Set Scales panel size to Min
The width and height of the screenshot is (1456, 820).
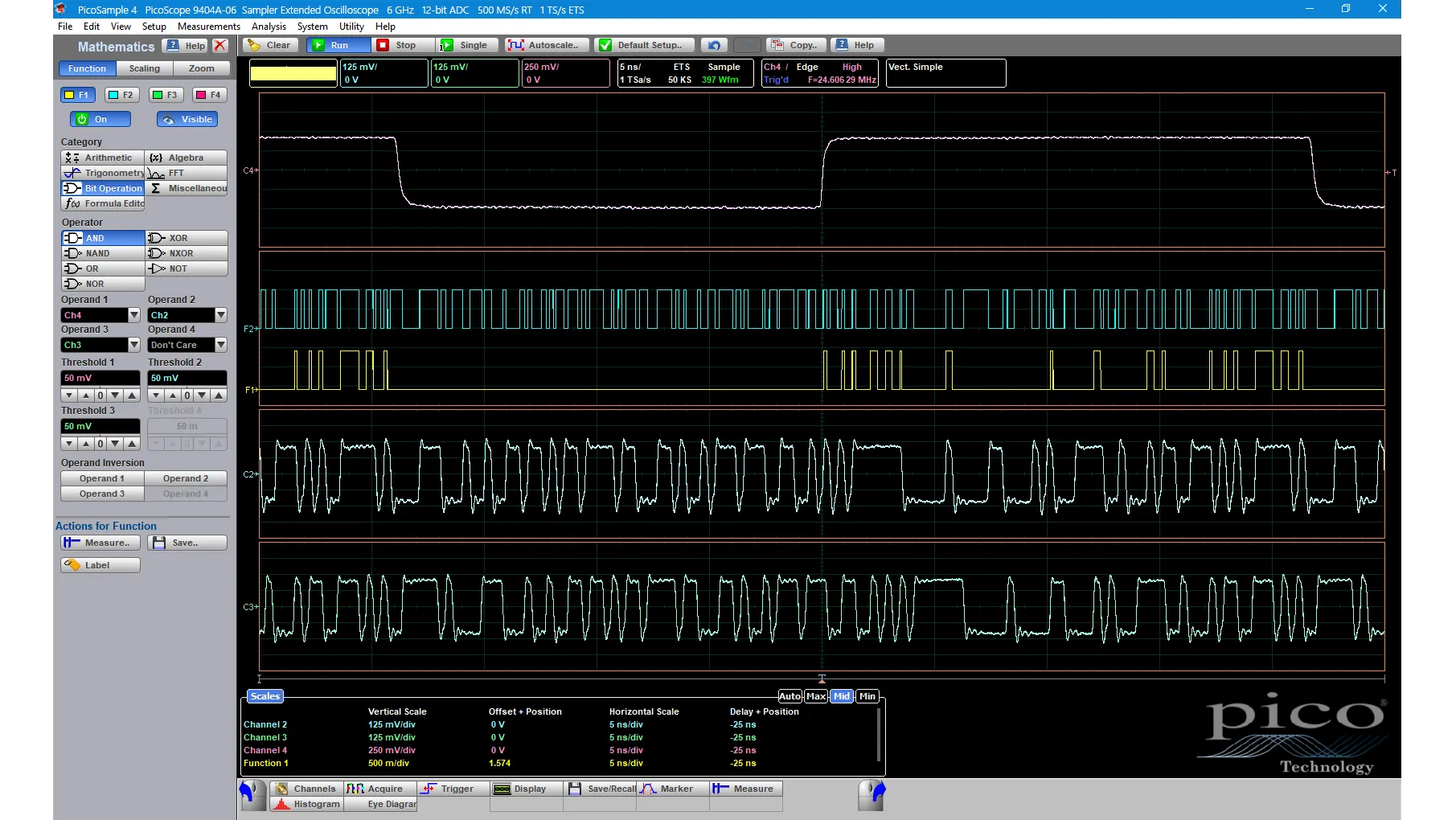point(867,696)
